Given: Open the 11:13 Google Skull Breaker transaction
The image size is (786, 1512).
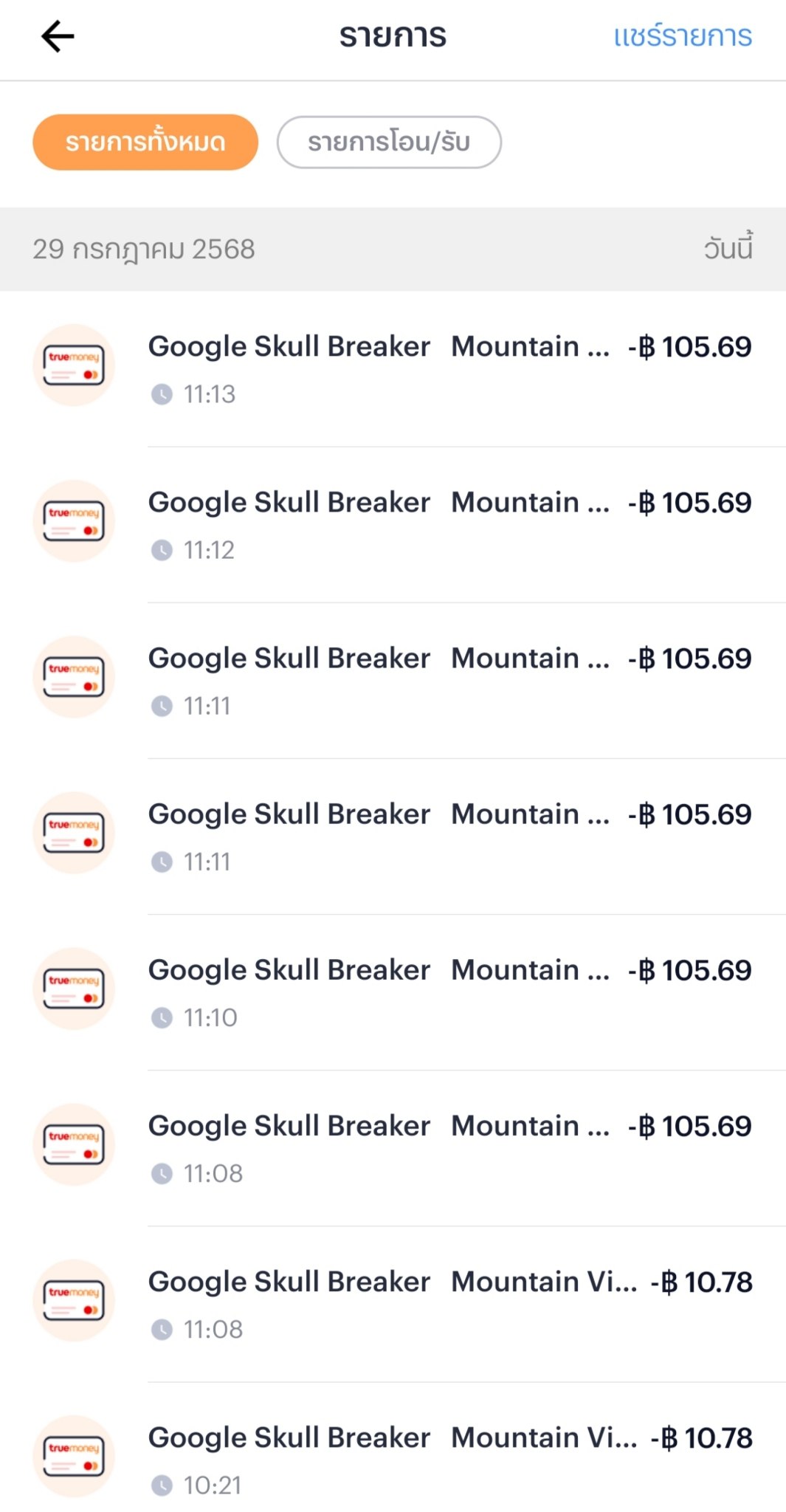Looking at the screenshot, I should 378,347.
